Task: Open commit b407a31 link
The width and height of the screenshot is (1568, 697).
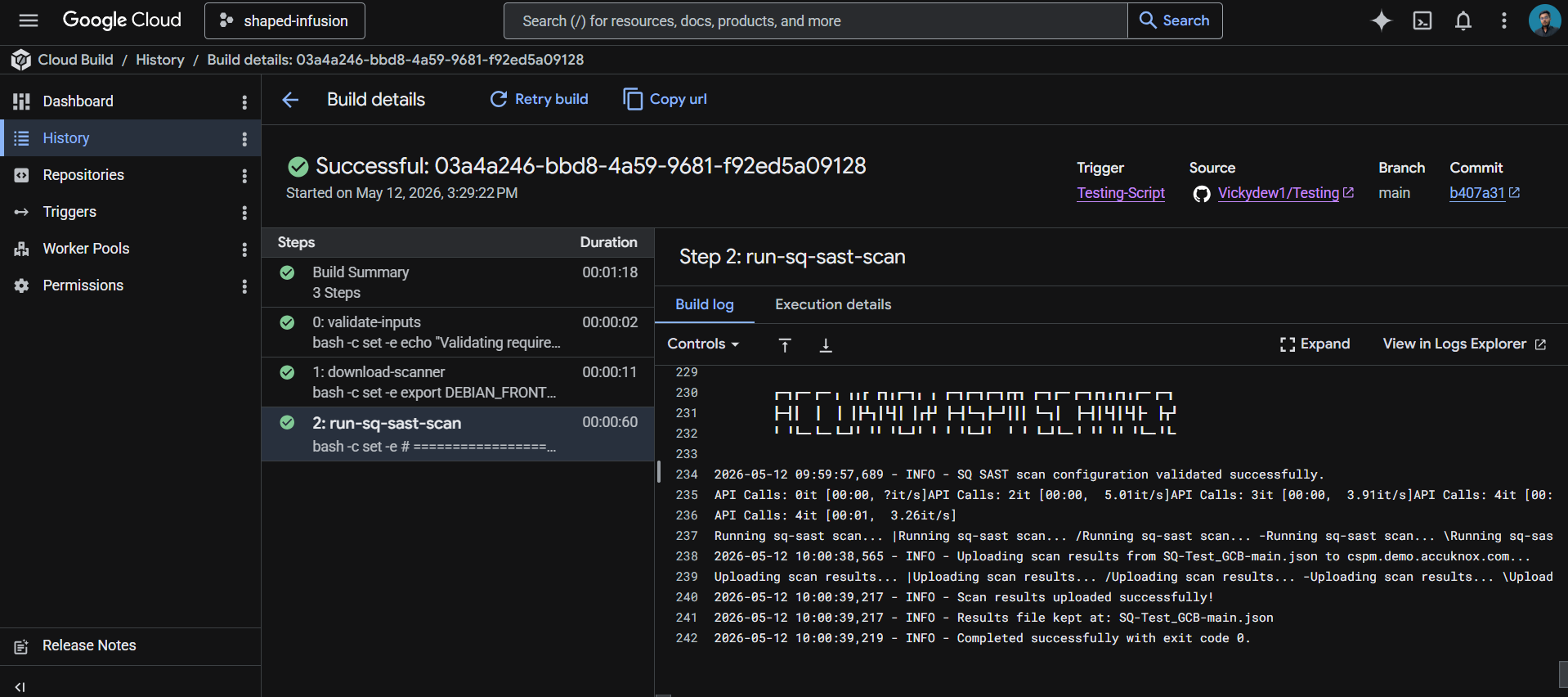Action: [x=1484, y=193]
